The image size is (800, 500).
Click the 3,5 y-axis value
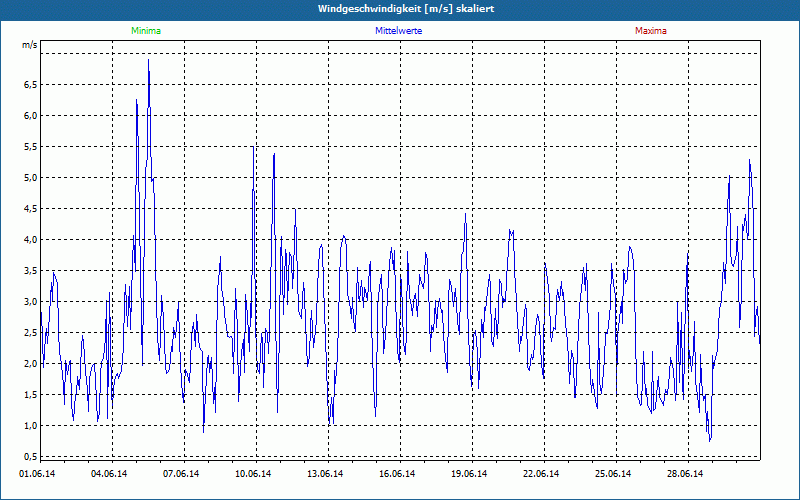31,271
